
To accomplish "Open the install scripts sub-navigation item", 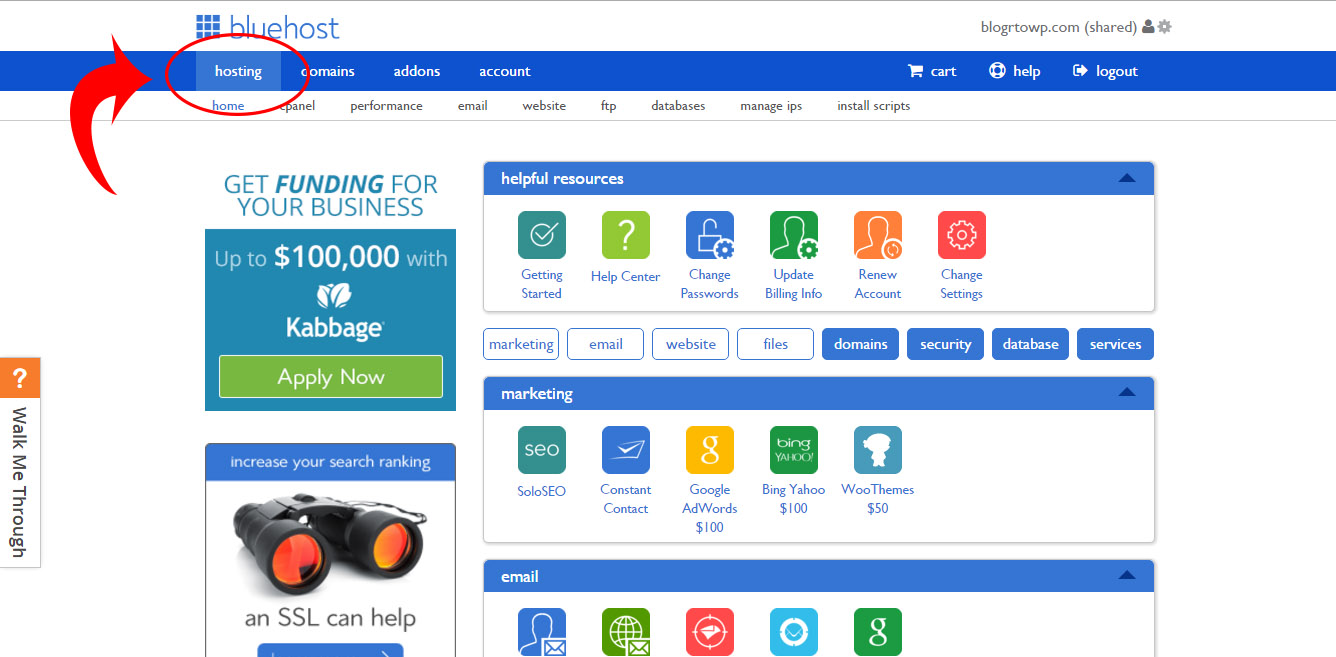I will (x=874, y=106).
